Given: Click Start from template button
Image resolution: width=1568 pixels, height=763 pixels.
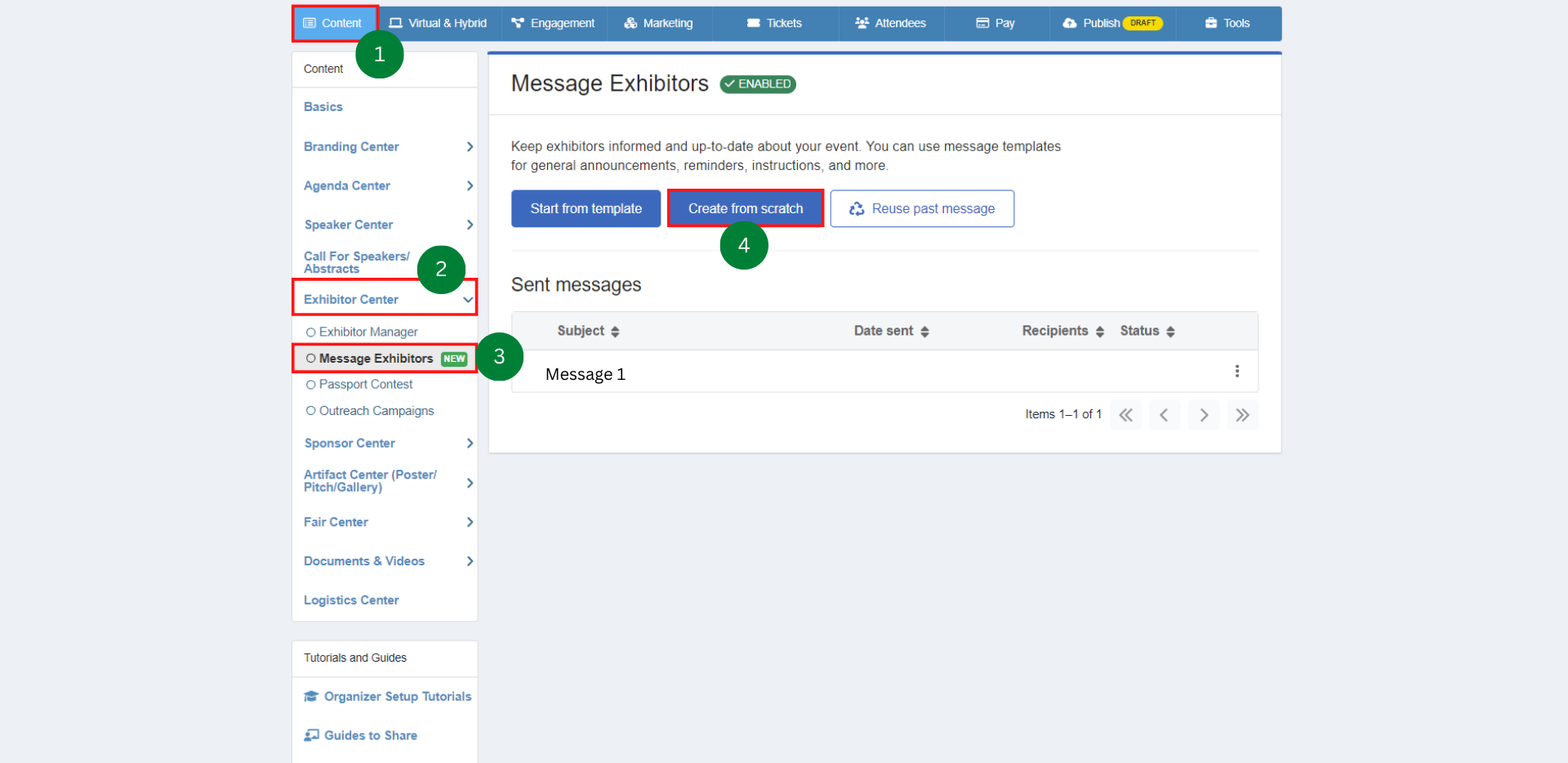Looking at the screenshot, I should (586, 209).
